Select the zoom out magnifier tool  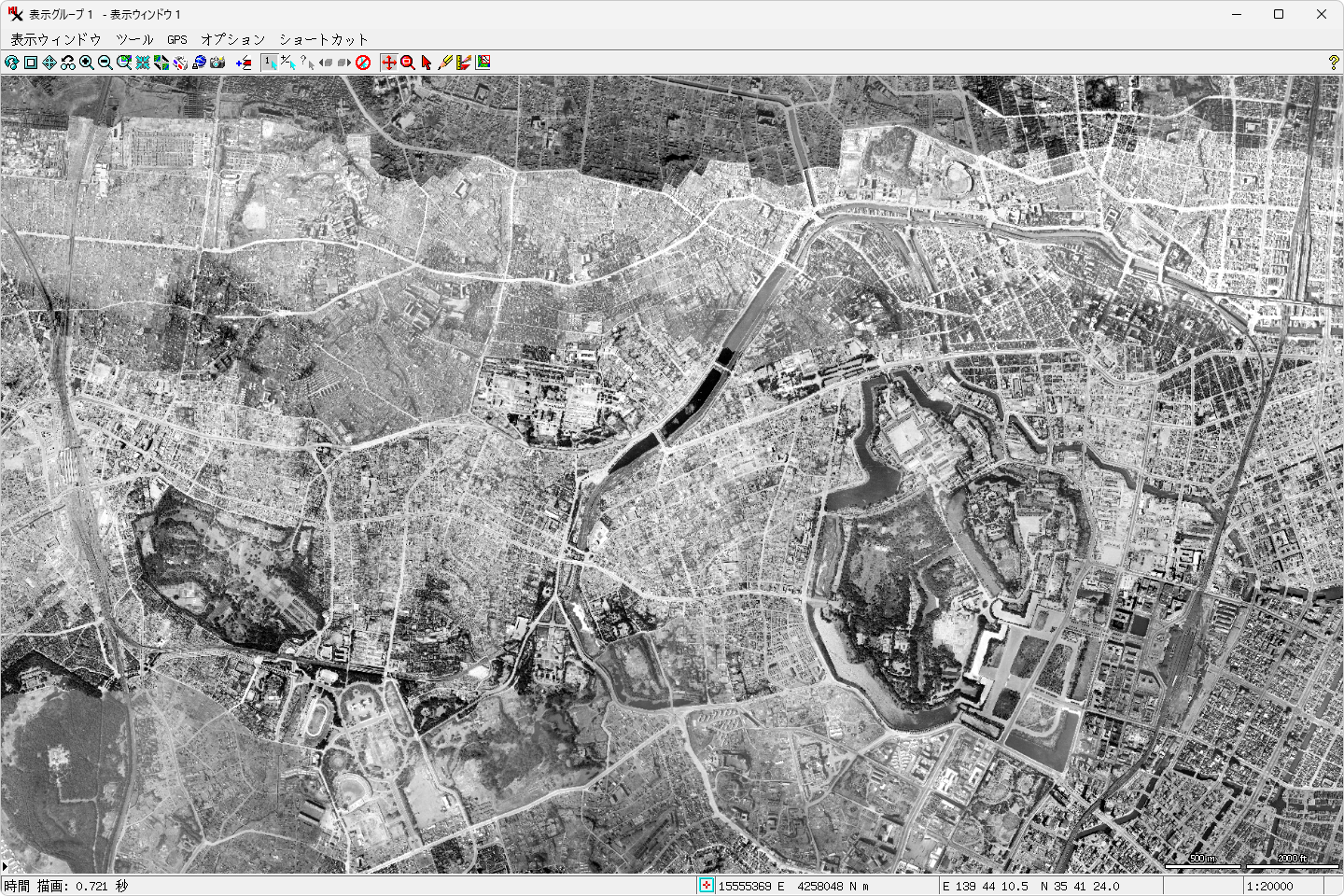click(105, 63)
